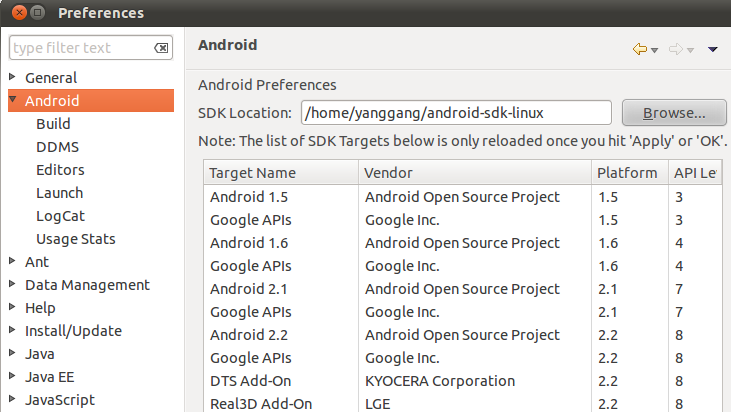Focus the filter text search box
731x412 pixels.
80,48
